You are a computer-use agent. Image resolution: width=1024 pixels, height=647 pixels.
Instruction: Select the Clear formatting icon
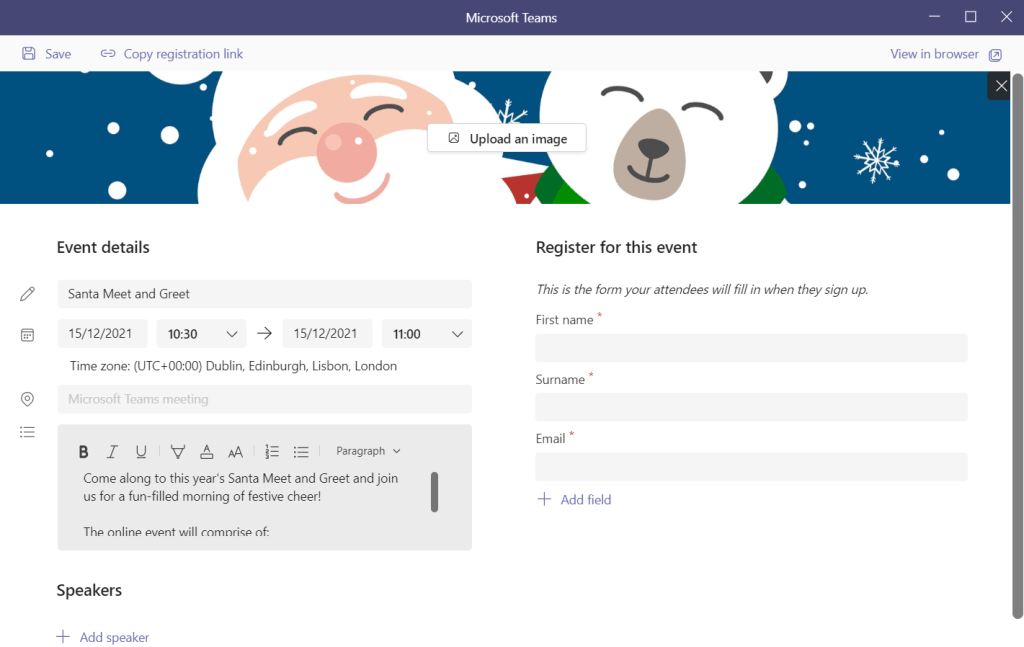(177, 451)
